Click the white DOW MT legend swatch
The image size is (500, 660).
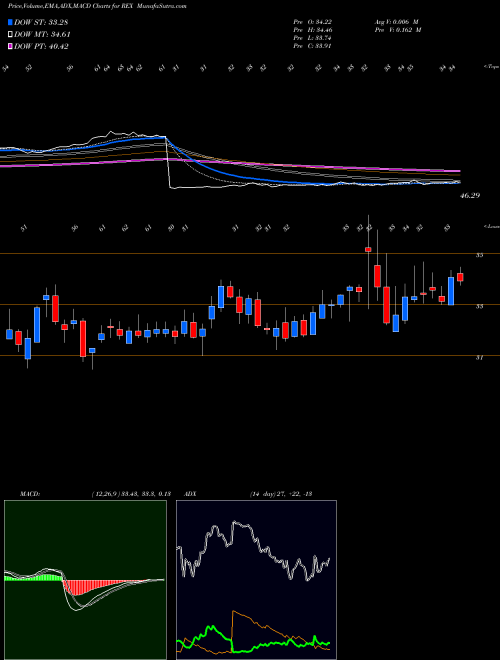click(10, 35)
